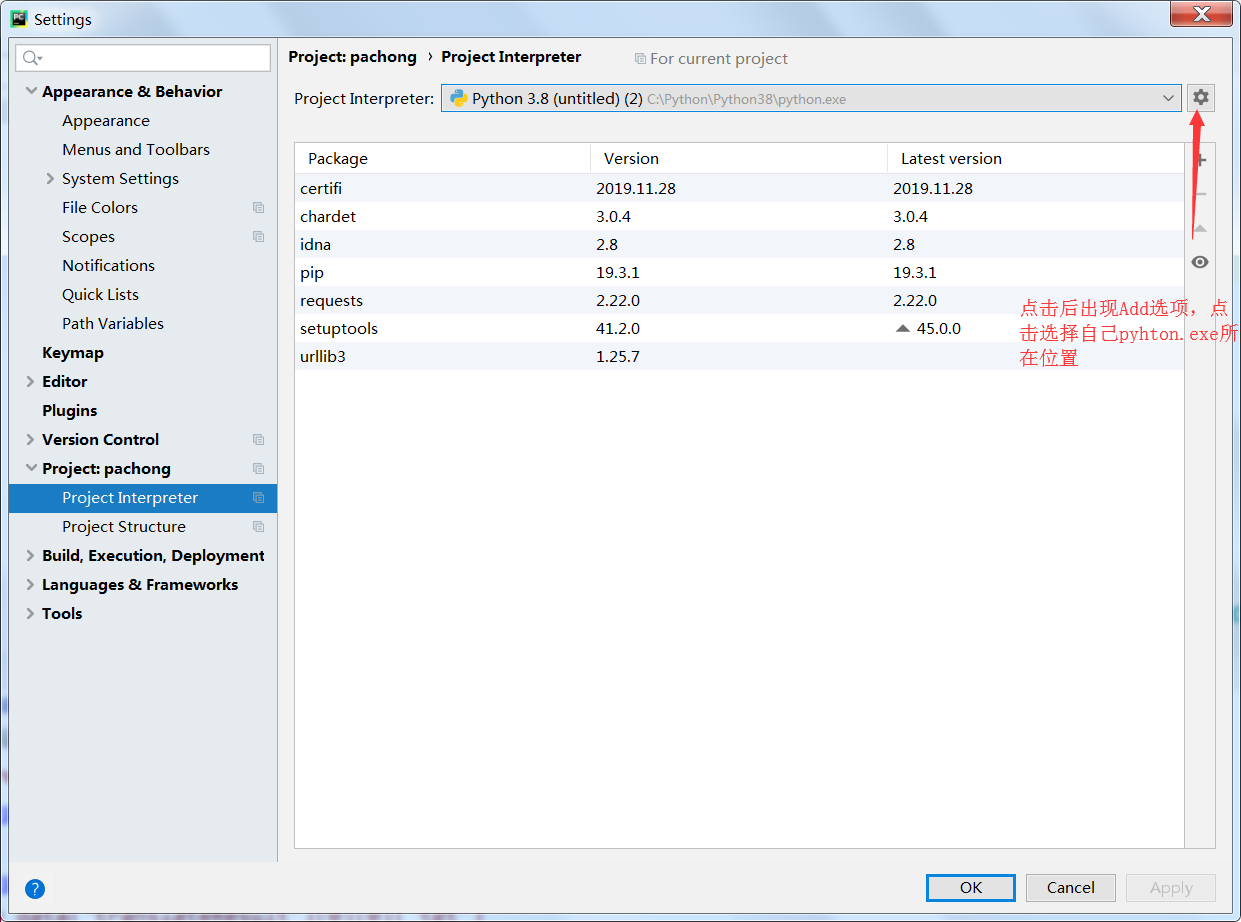Click the search magnifier in the settings search box
The height and width of the screenshot is (922, 1241).
pyautogui.click(x=27, y=57)
